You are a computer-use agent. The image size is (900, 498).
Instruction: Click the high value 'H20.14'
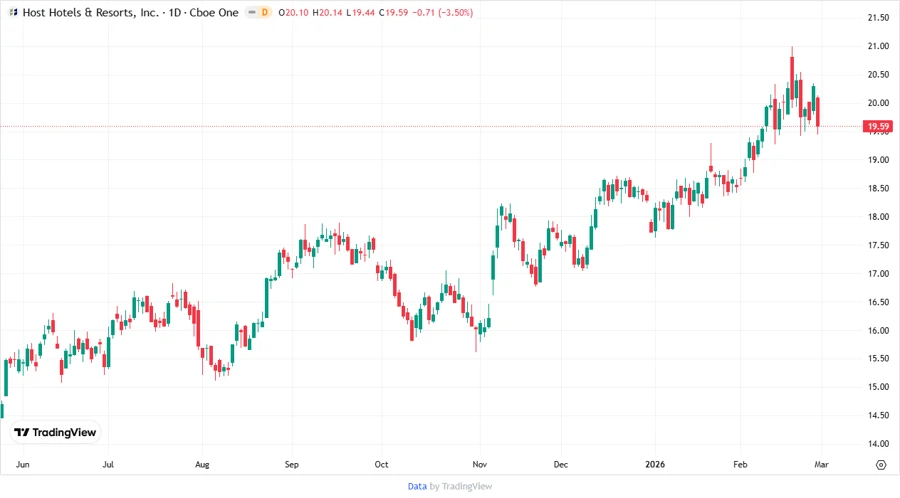click(x=327, y=12)
